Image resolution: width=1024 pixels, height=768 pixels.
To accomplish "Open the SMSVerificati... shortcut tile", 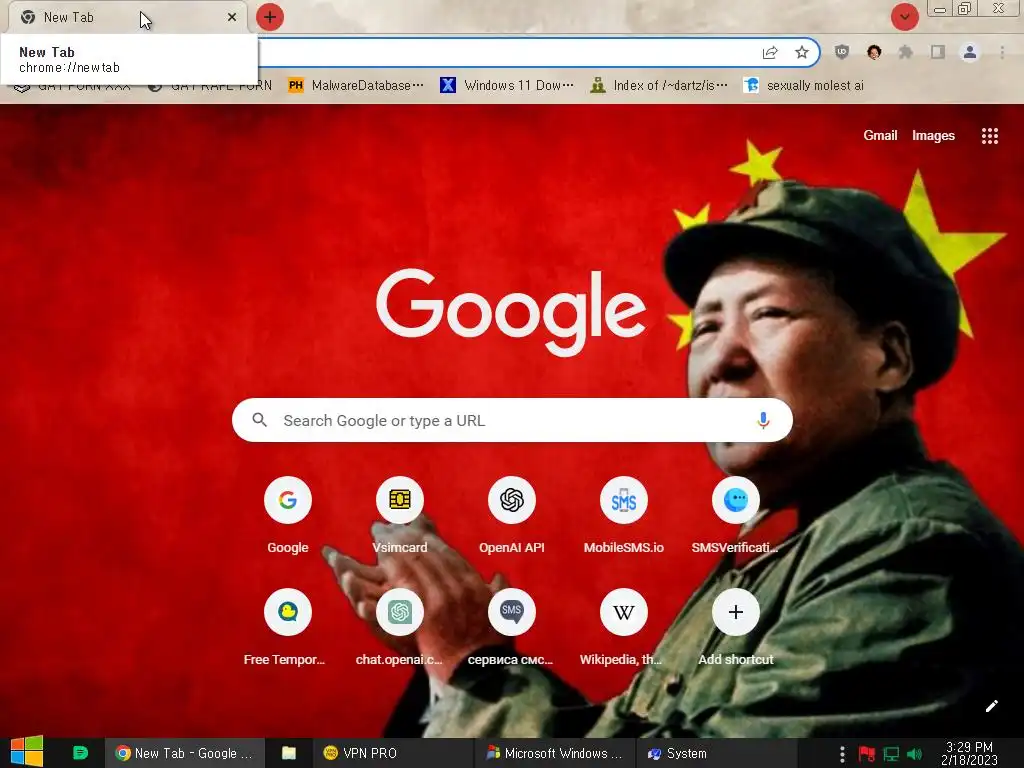I will click(x=735, y=515).
